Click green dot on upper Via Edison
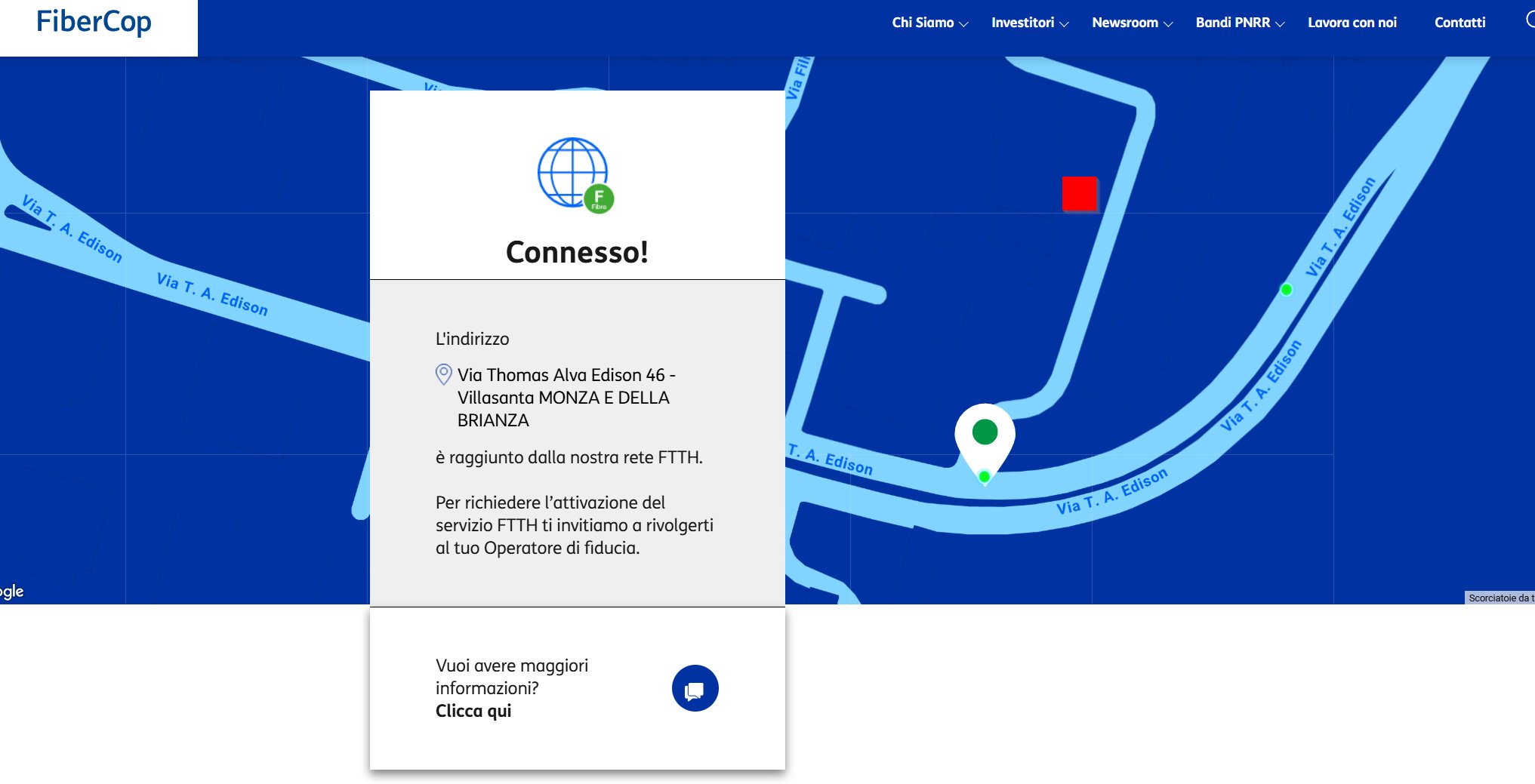Image resolution: width=1535 pixels, height=784 pixels. pyautogui.click(x=1287, y=289)
